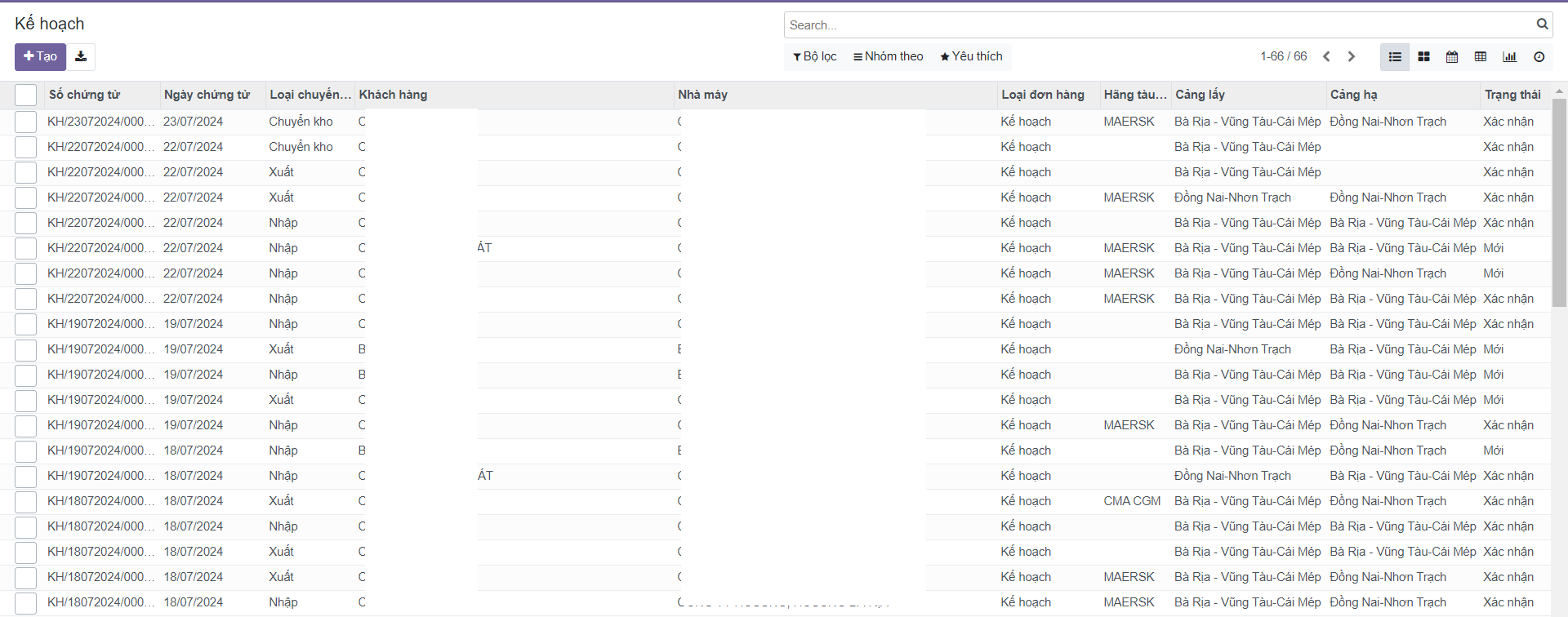Click the search magnifier icon
Image resolution: width=1568 pixels, height=617 pixels.
click(x=1542, y=24)
